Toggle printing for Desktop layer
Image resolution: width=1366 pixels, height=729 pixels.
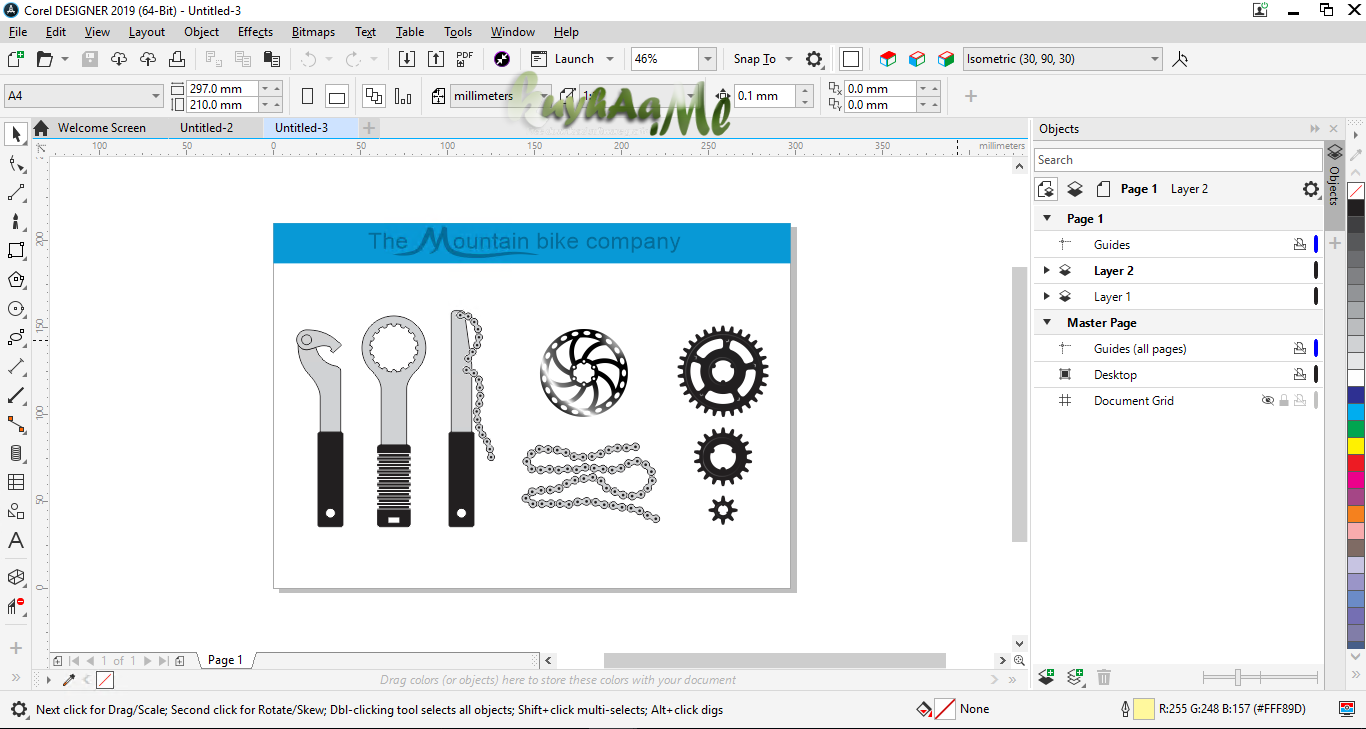[1300, 375]
